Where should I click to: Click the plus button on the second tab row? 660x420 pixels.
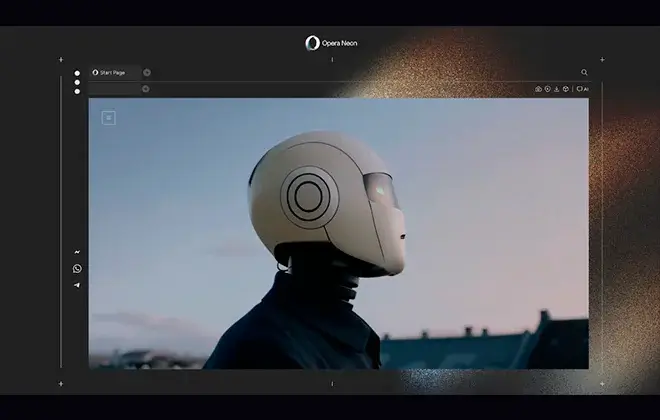point(145,89)
